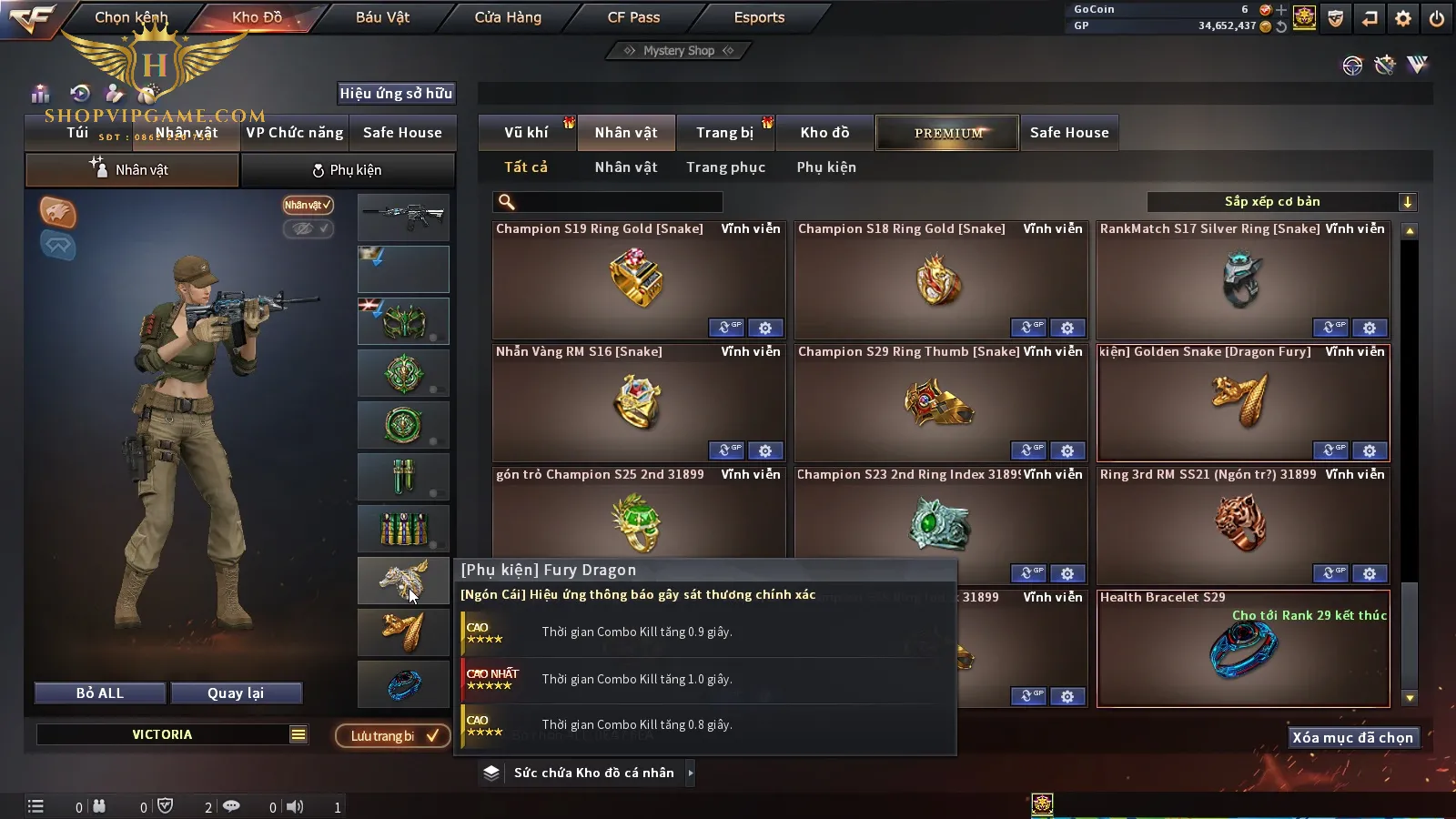Open the settings gear in top bar
Viewport: 1456px width, 819px height.
tap(1403, 18)
